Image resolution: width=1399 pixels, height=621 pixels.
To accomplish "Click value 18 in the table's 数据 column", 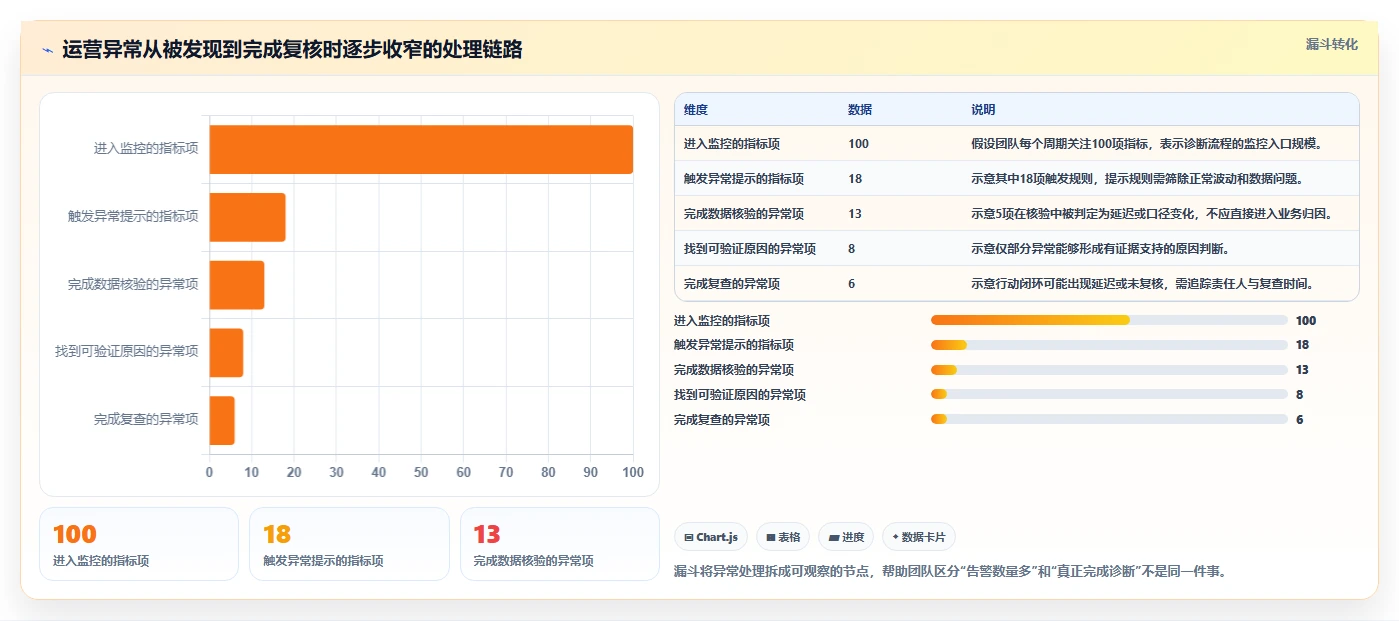I will (855, 179).
